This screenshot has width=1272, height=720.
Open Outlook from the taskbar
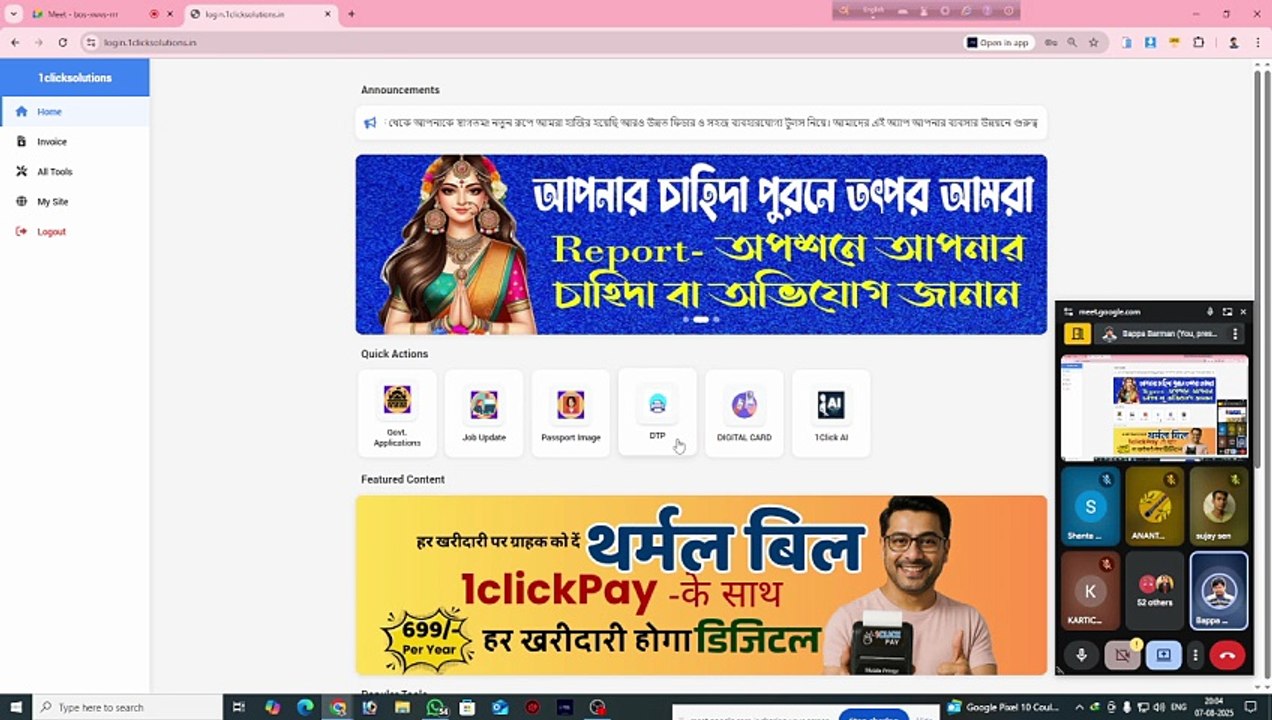tap(500, 707)
